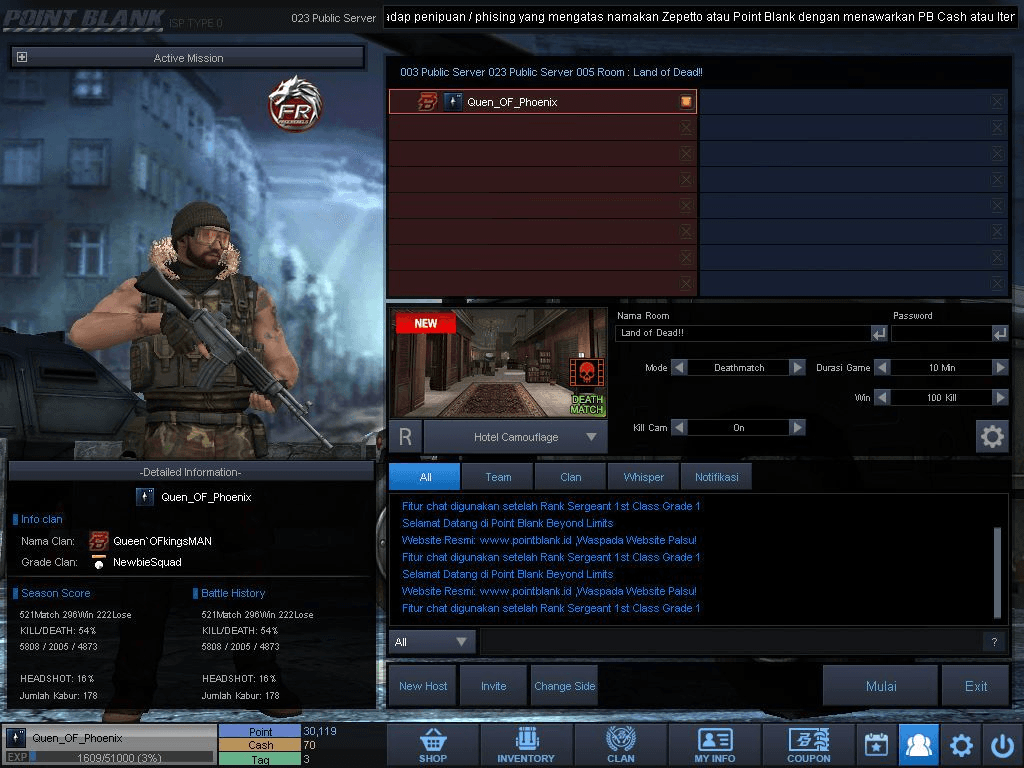
Task: Open game settings gear in bottom bar
Action: point(961,744)
